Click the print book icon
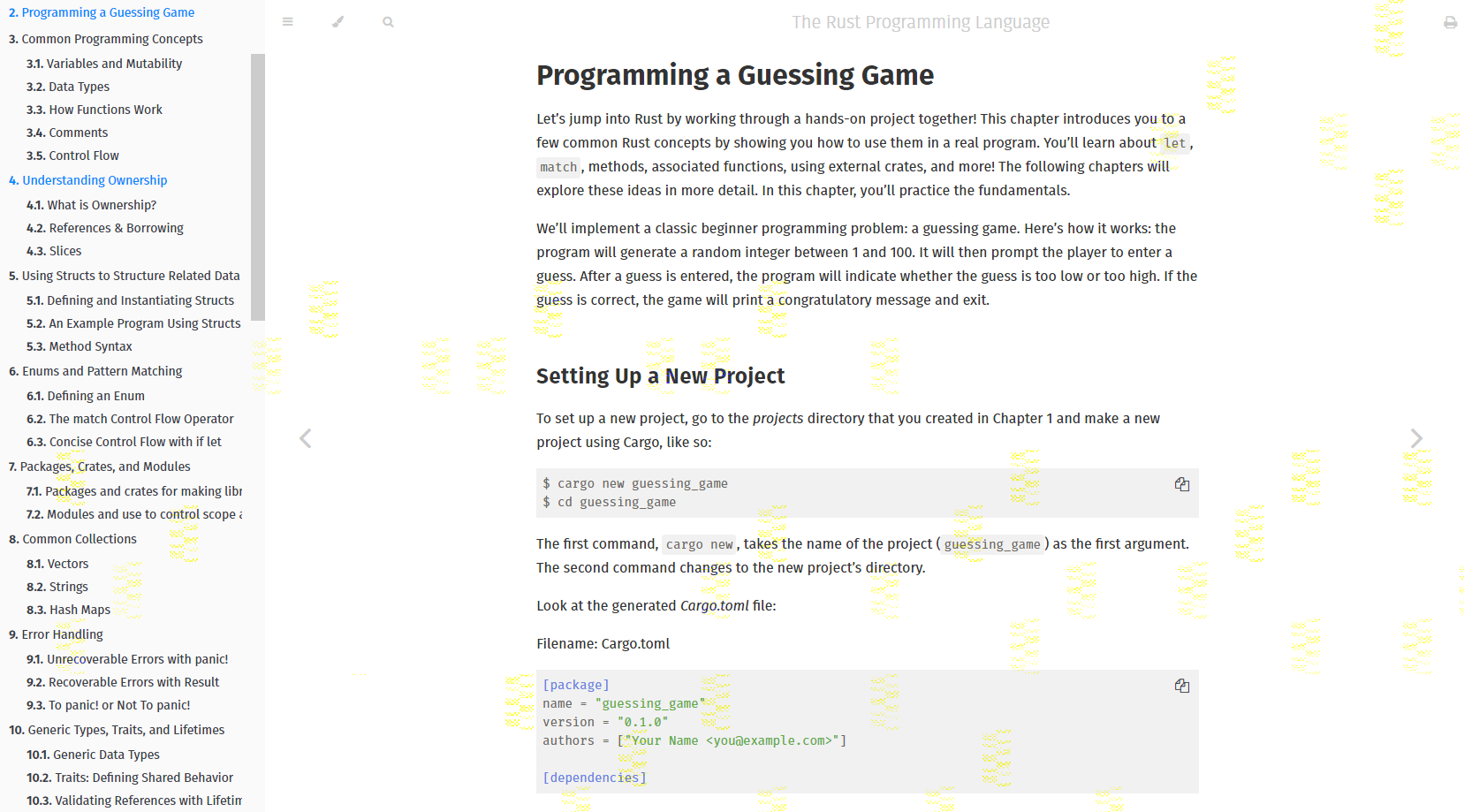This screenshot has width=1464, height=812. coord(1450,22)
